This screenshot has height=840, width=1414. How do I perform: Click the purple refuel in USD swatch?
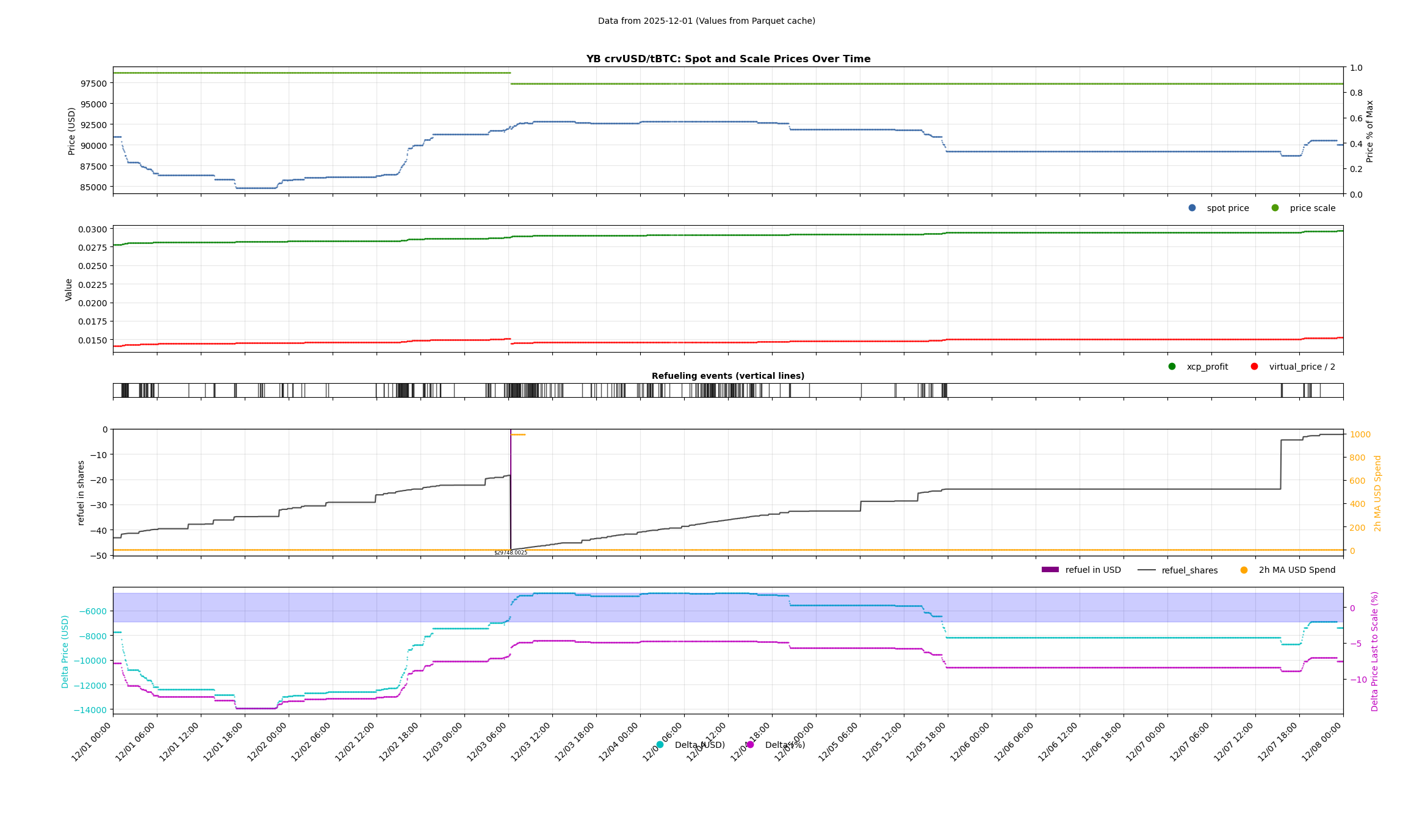pos(1050,570)
